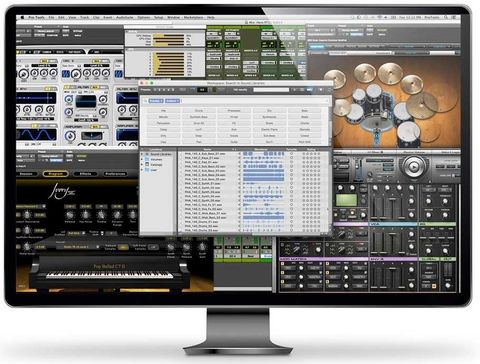This screenshot has height=364, width=480.
Task: Click the second blue search tag chip
Action: [x=172, y=101]
